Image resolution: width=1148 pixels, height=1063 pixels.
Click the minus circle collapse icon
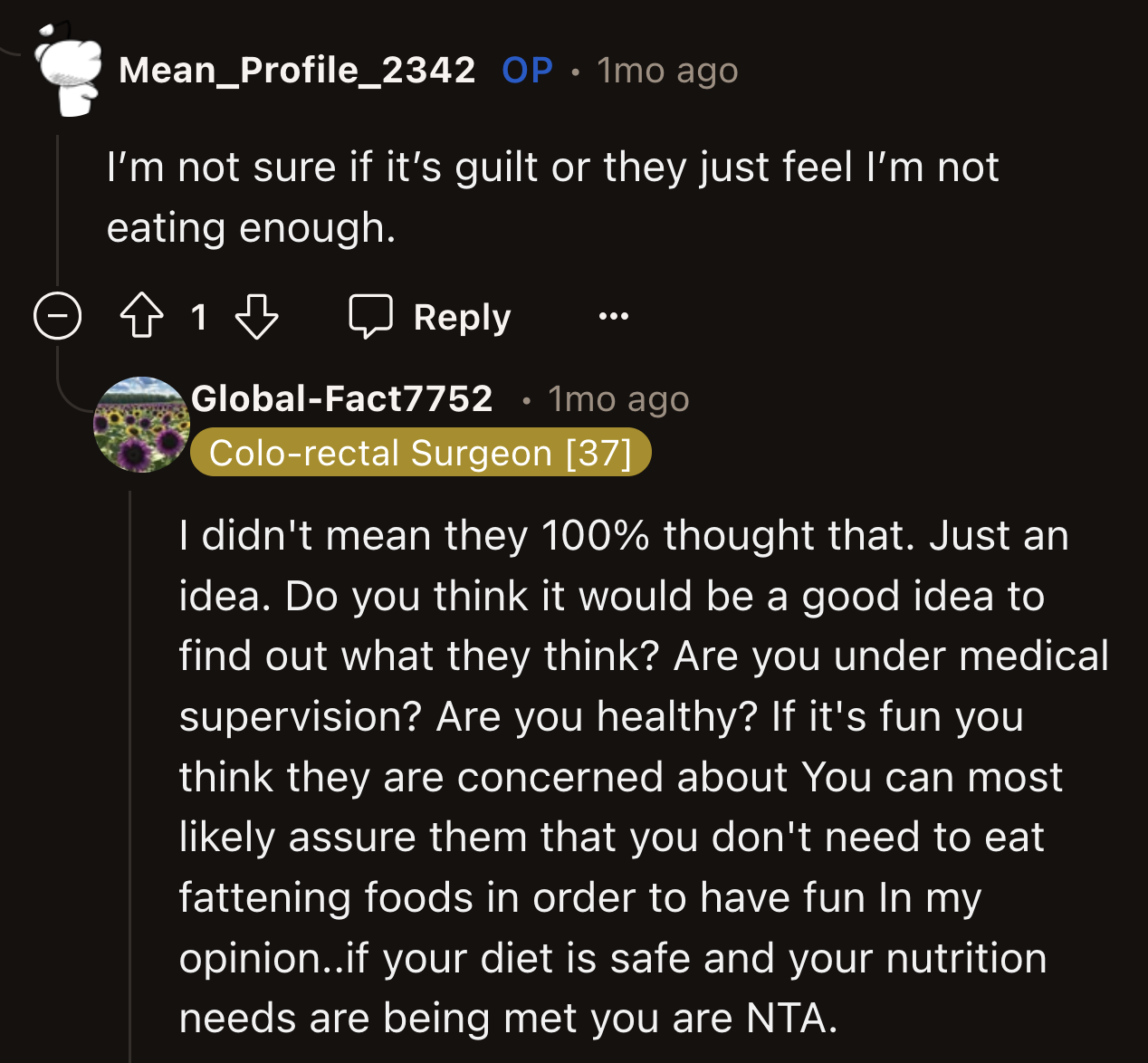click(57, 316)
